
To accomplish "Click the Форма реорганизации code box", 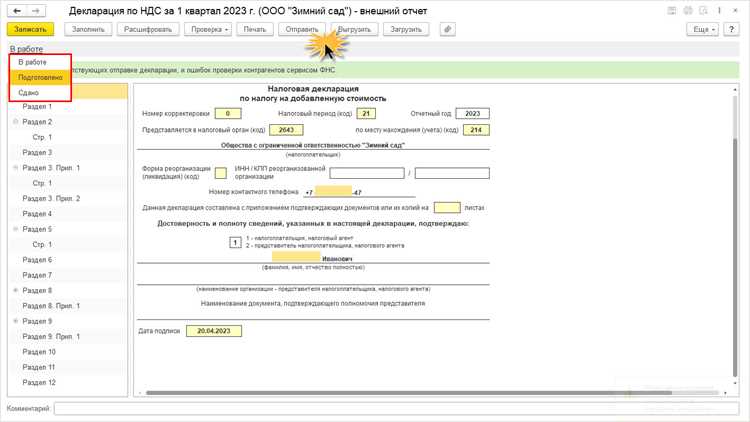I will (x=221, y=173).
